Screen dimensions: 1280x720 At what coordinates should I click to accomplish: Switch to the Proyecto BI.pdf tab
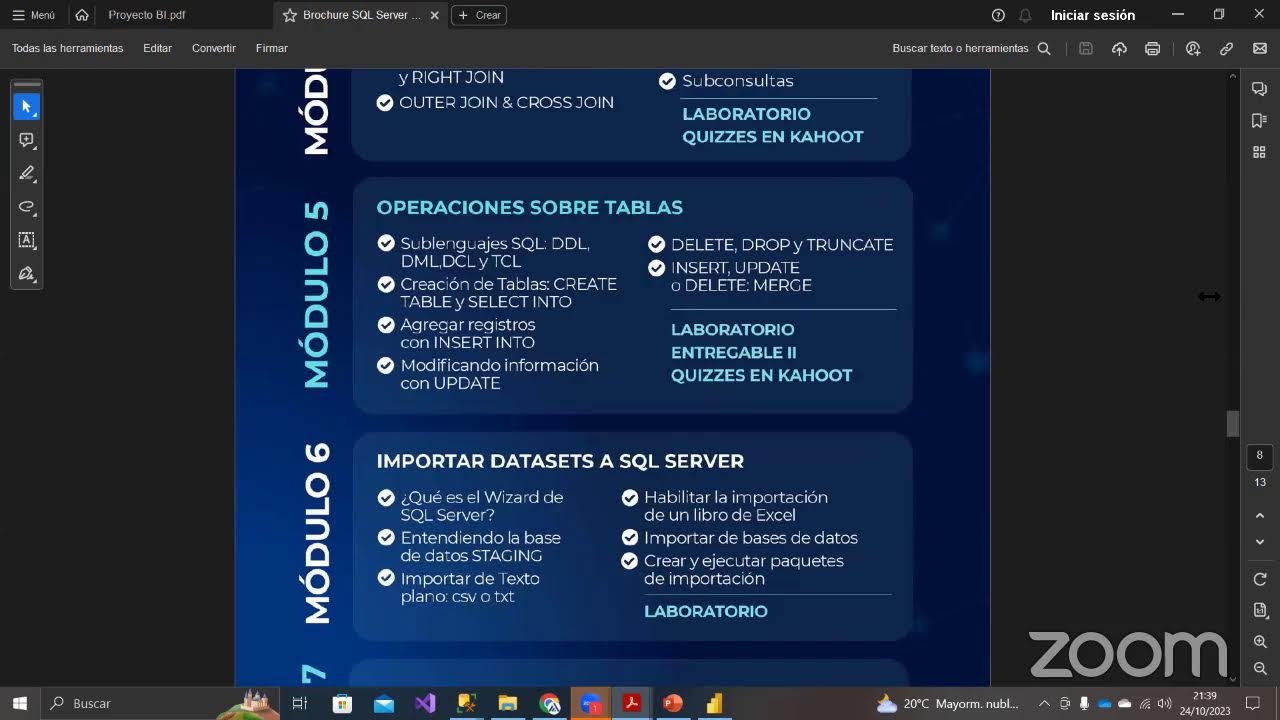tap(147, 15)
